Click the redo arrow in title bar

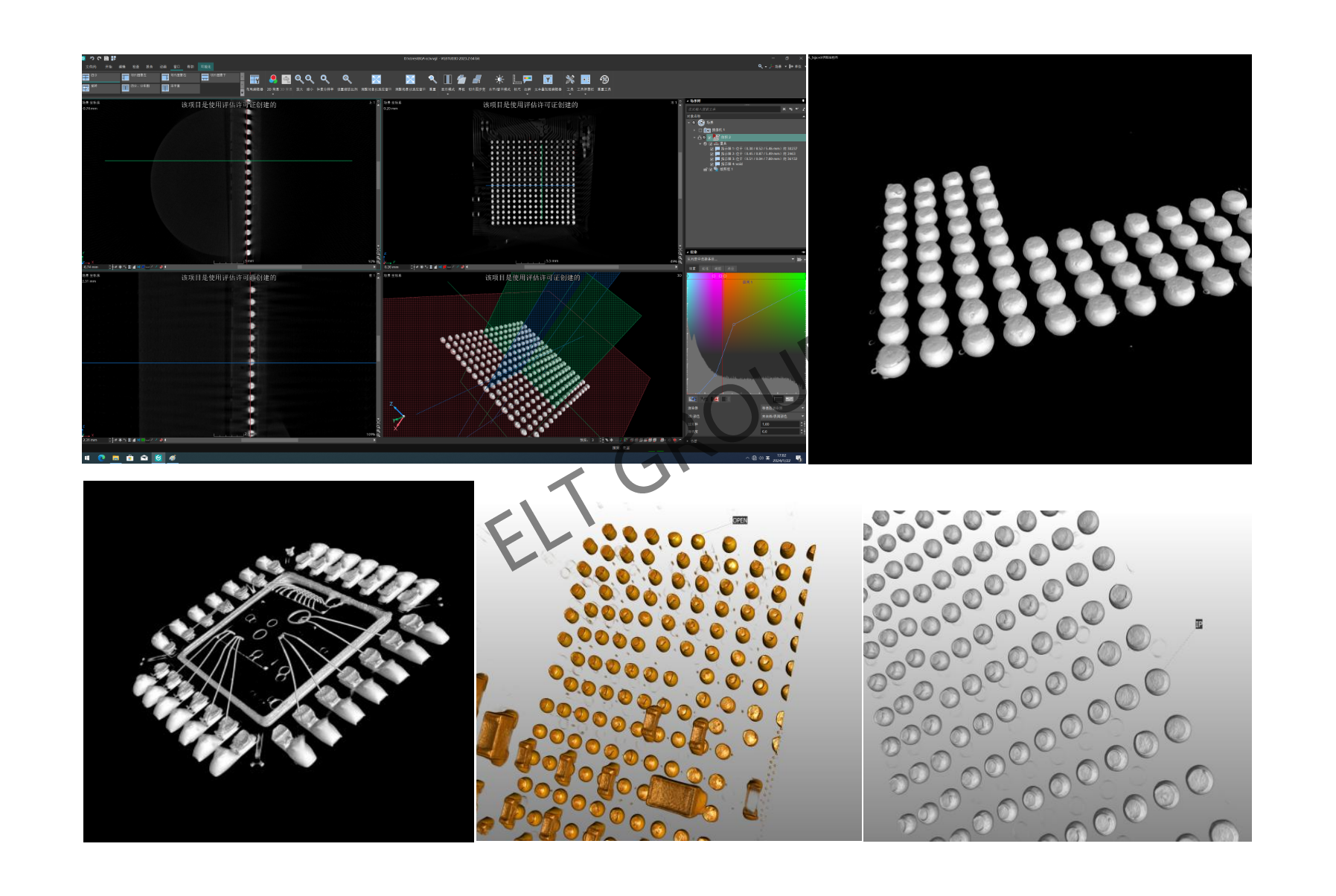(99, 58)
